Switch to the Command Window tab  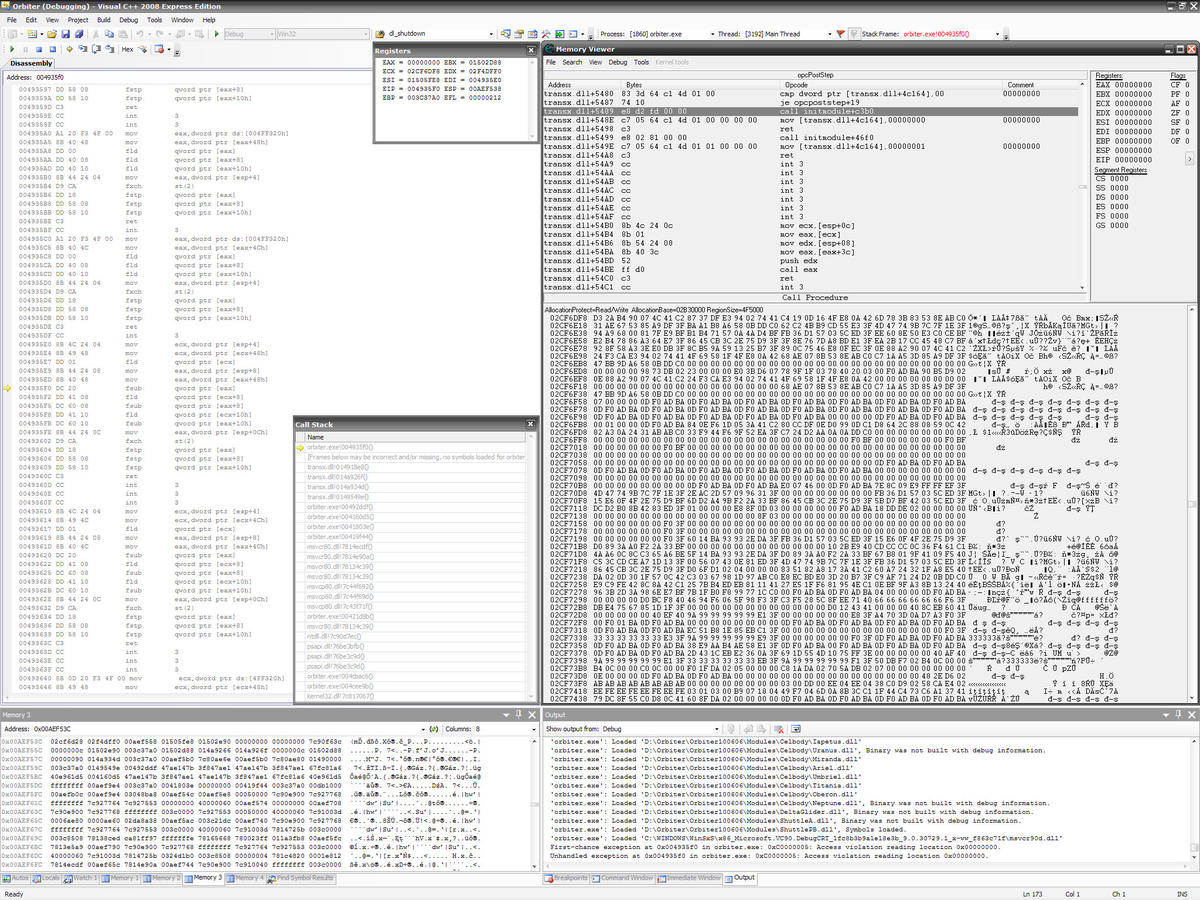pos(622,878)
